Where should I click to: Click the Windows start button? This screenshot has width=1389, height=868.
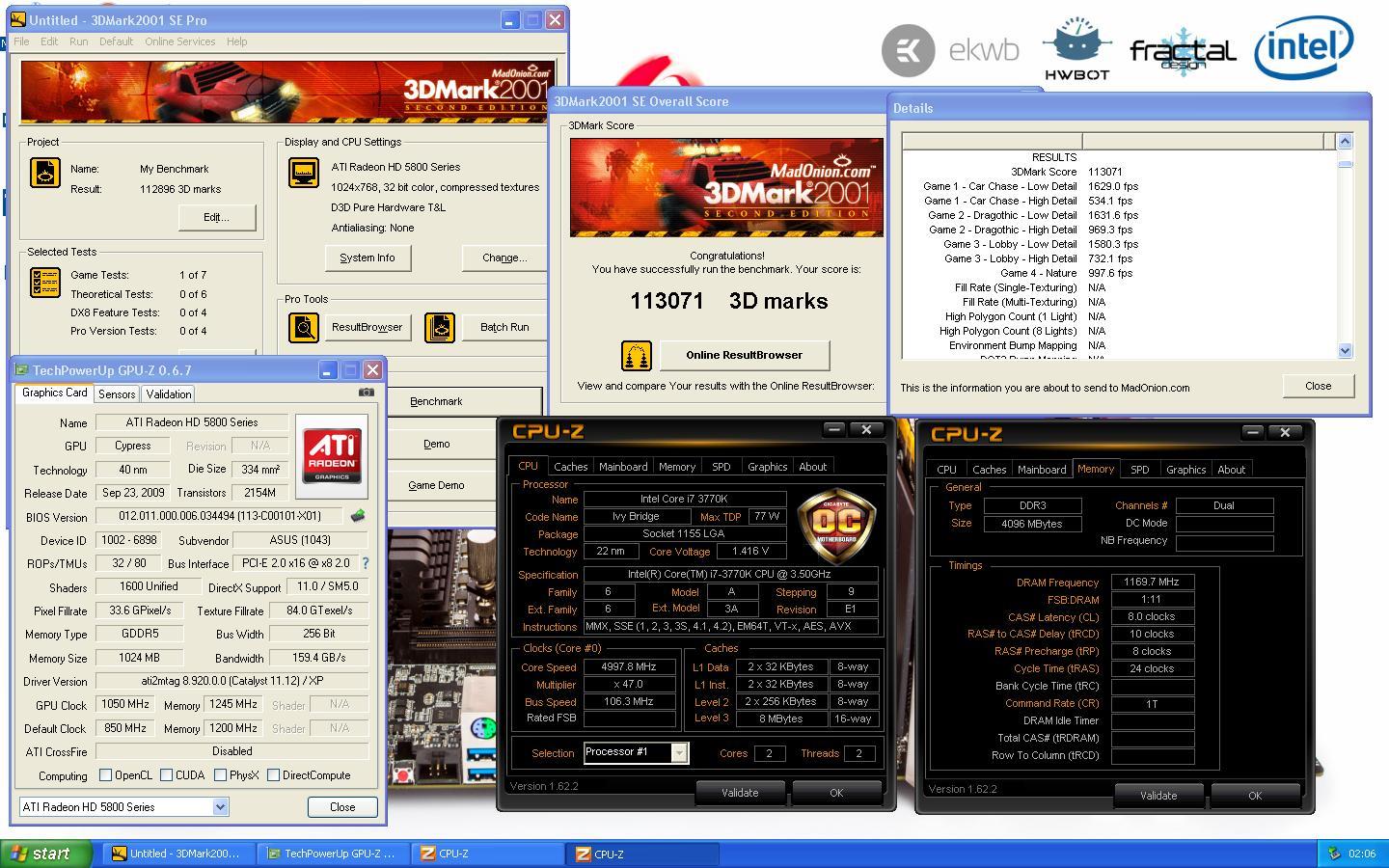[46, 854]
